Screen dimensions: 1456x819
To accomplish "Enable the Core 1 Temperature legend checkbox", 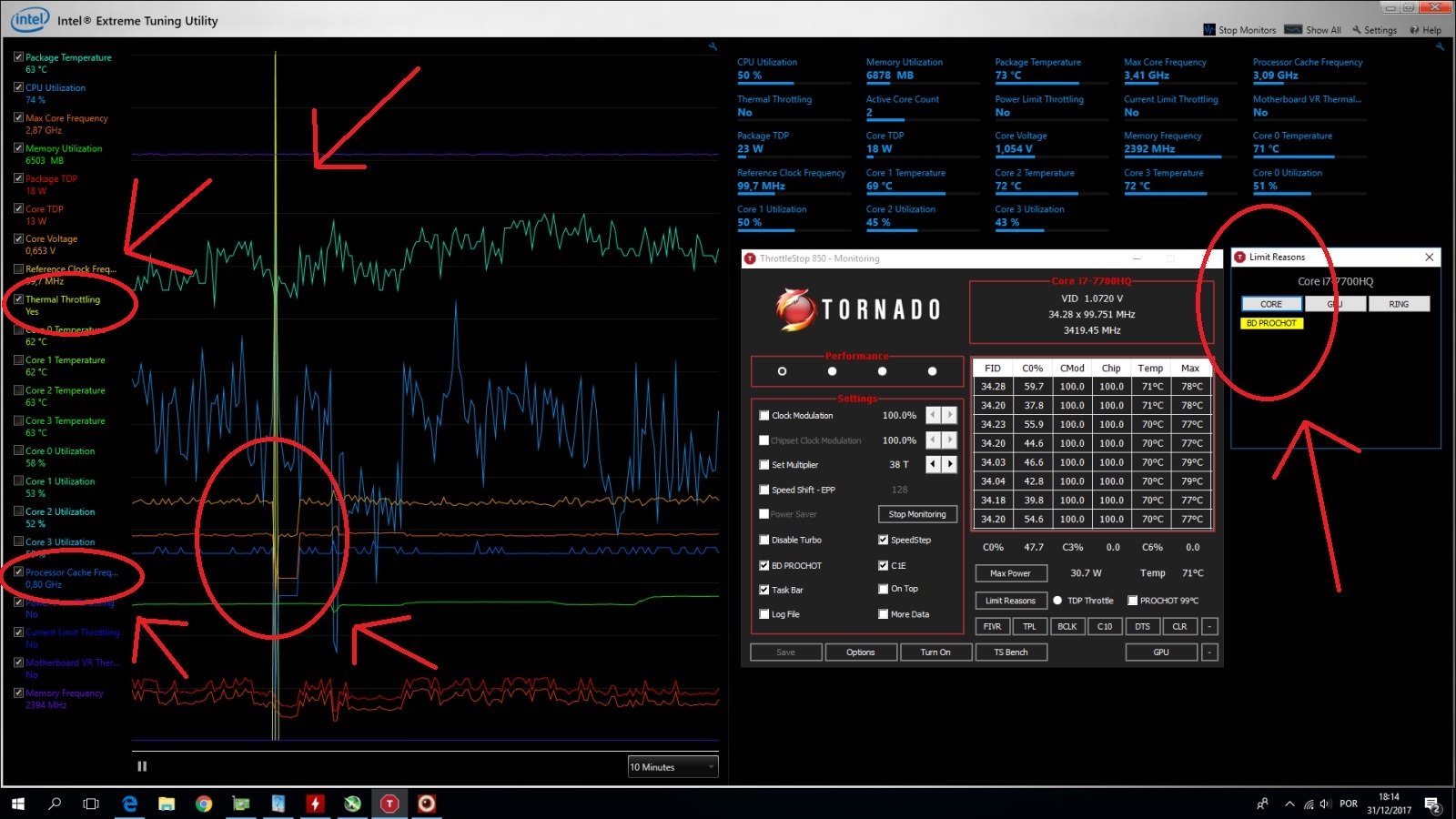I will [x=18, y=359].
